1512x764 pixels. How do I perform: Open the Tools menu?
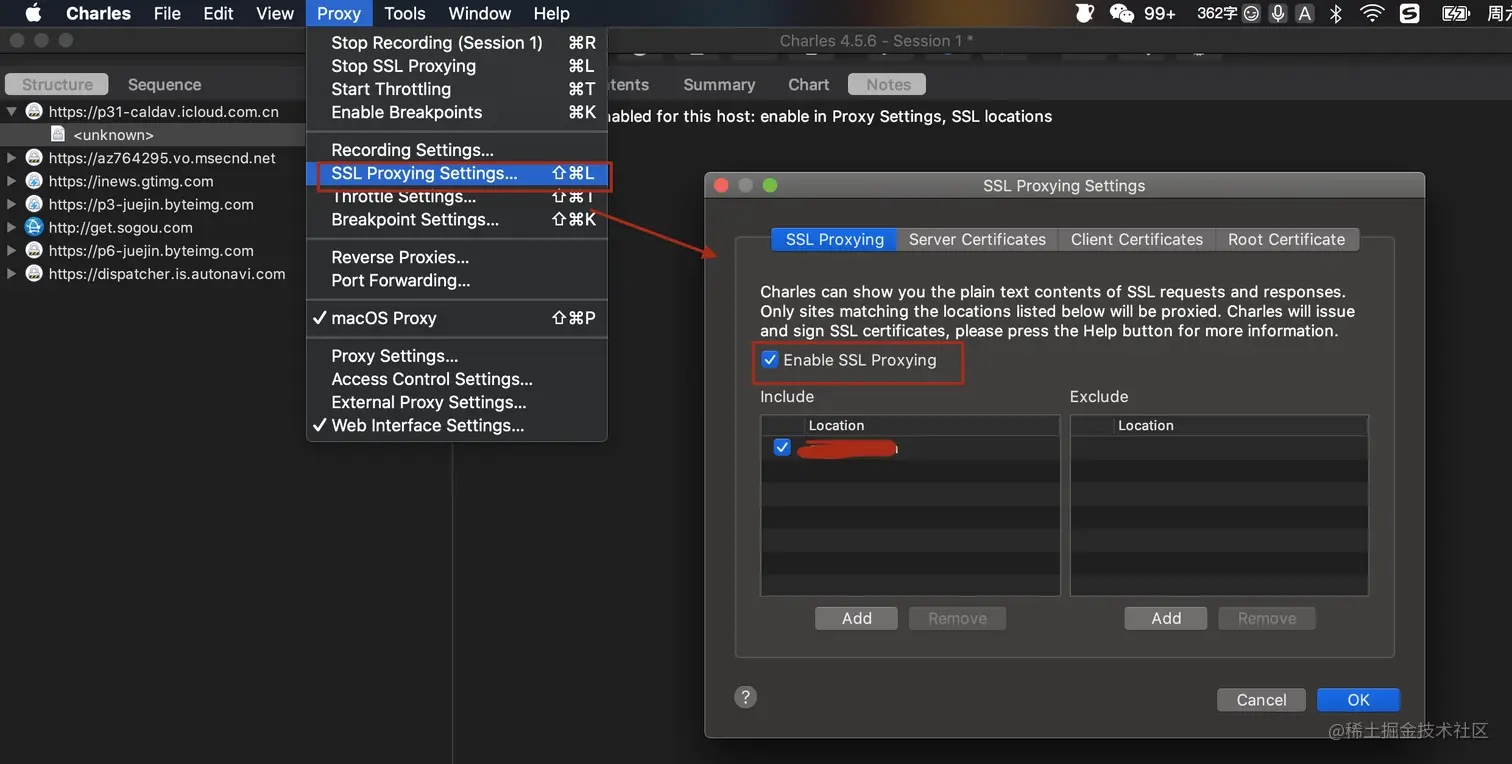pyautogui.click(x=405, y=13)
